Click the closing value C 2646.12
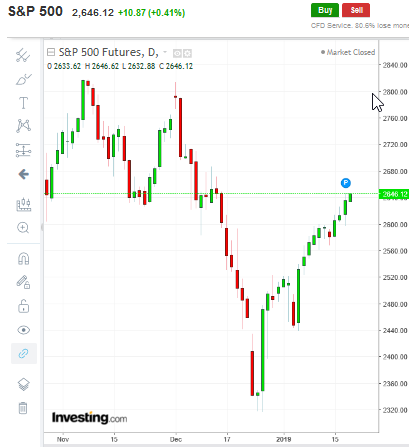The height and width of the screenshot is (447, 409). coord(176,66)
